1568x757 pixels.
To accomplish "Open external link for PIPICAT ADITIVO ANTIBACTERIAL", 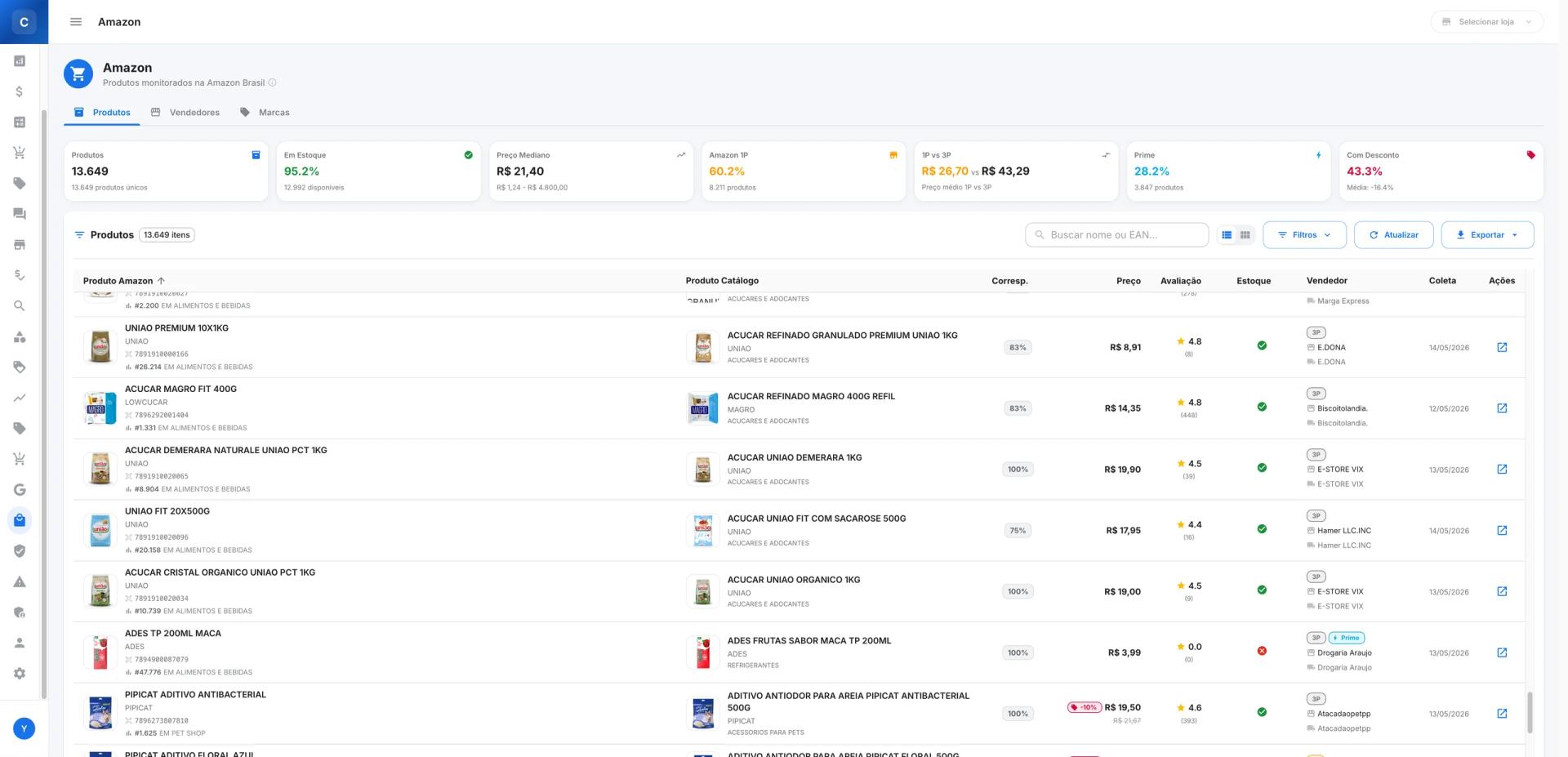I will 1502,714.
